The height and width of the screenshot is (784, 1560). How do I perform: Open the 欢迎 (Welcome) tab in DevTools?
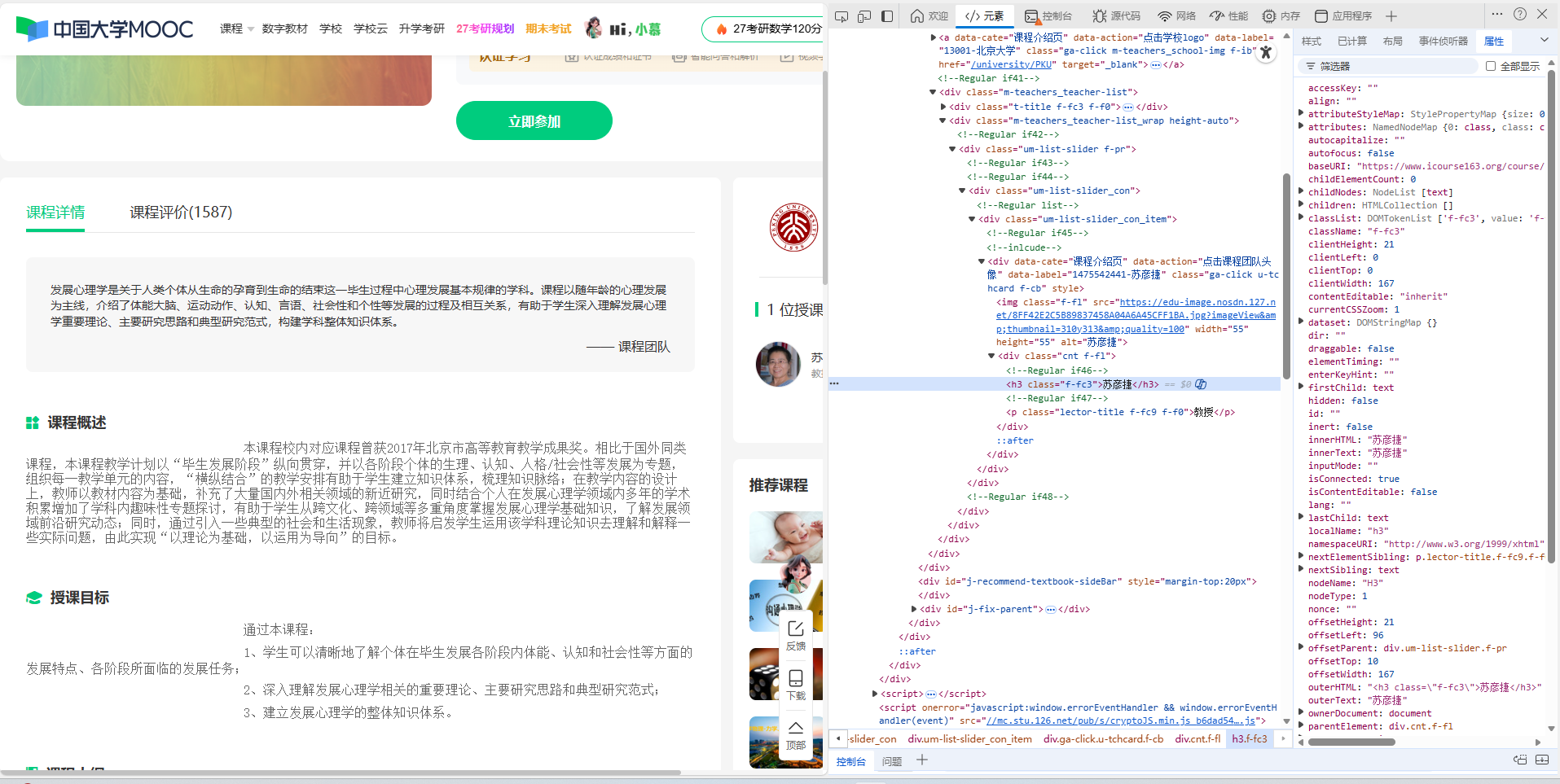(x=929, y=15)
